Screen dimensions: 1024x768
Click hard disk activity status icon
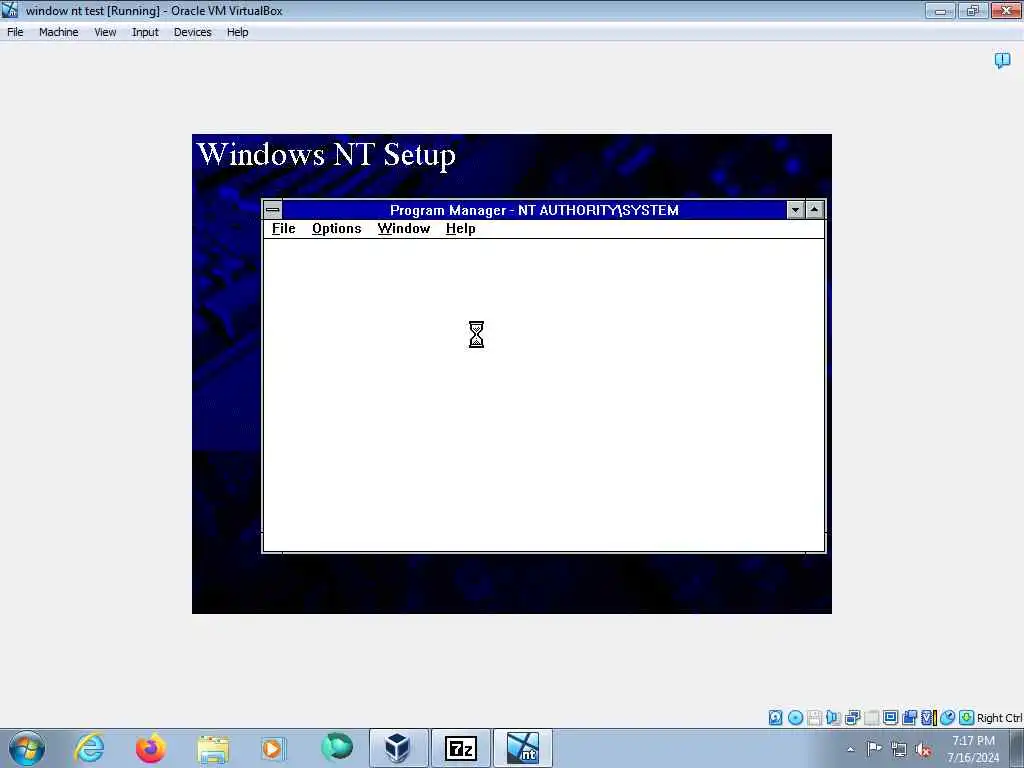coord(775,718)
